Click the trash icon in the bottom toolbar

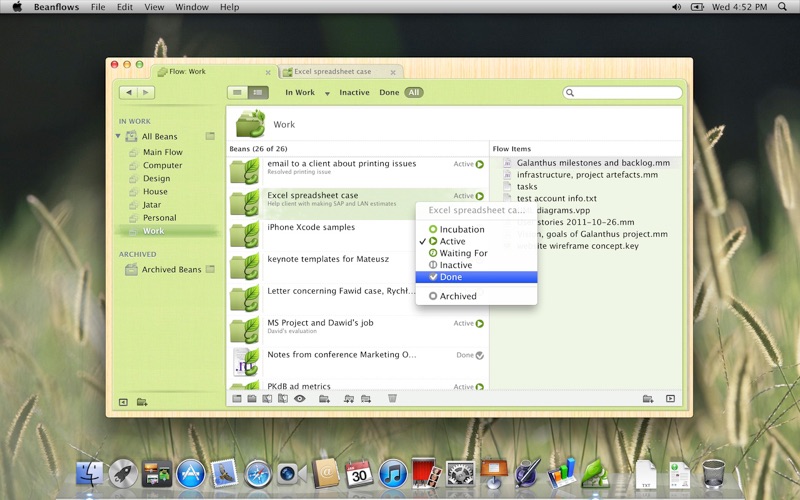click(x=392, y=398)
